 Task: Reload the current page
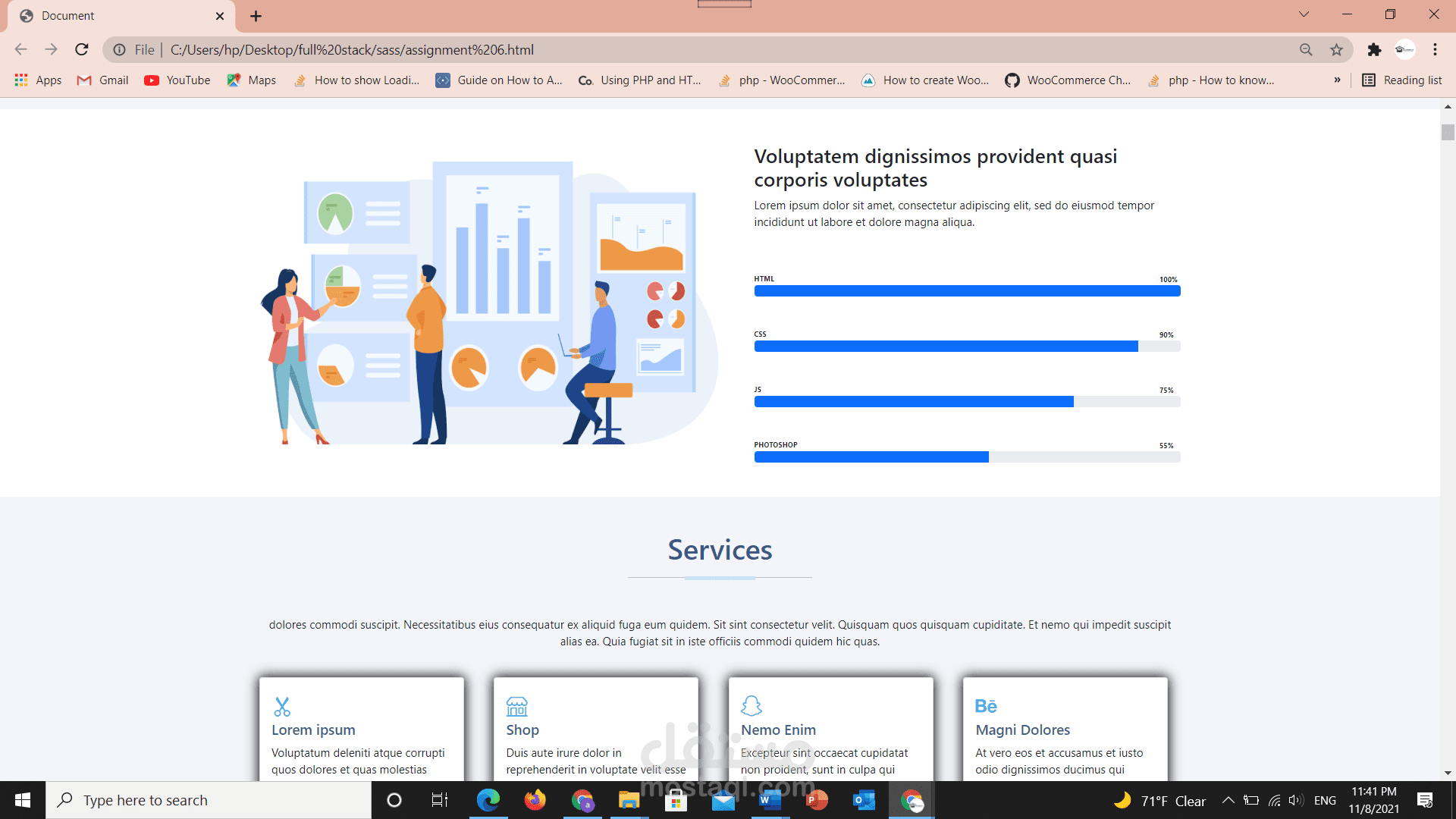(x=81, y=49)
